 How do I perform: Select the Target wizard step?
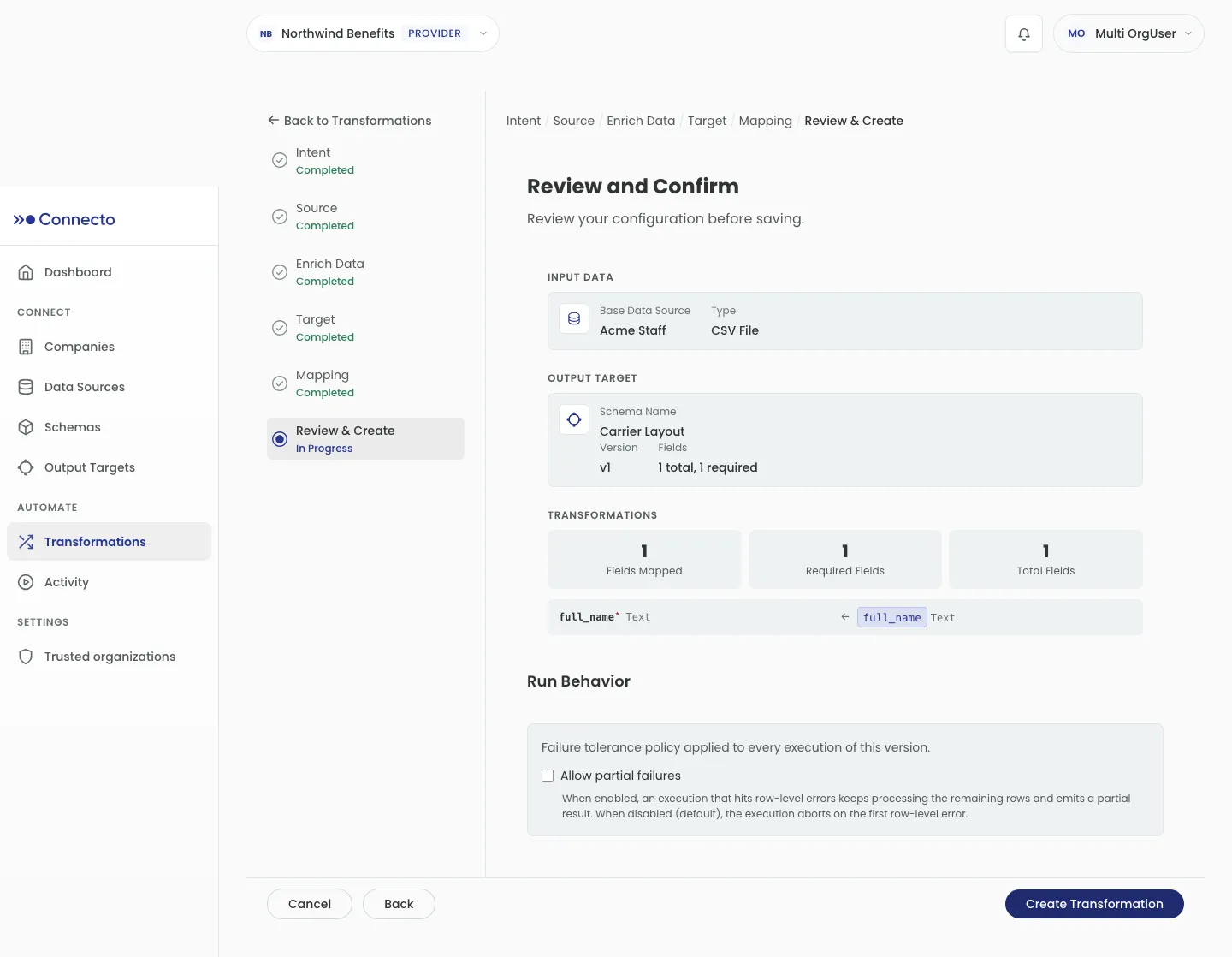[x=365, y=327]
